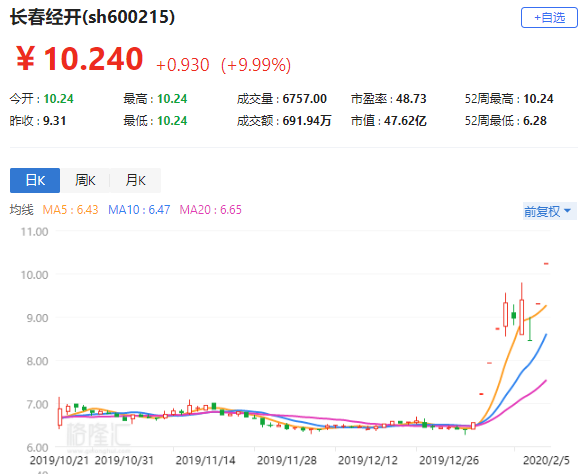Click the current price ¥10.240
Image resolution: width=580 pixels, height=474 pixels.
79,58
